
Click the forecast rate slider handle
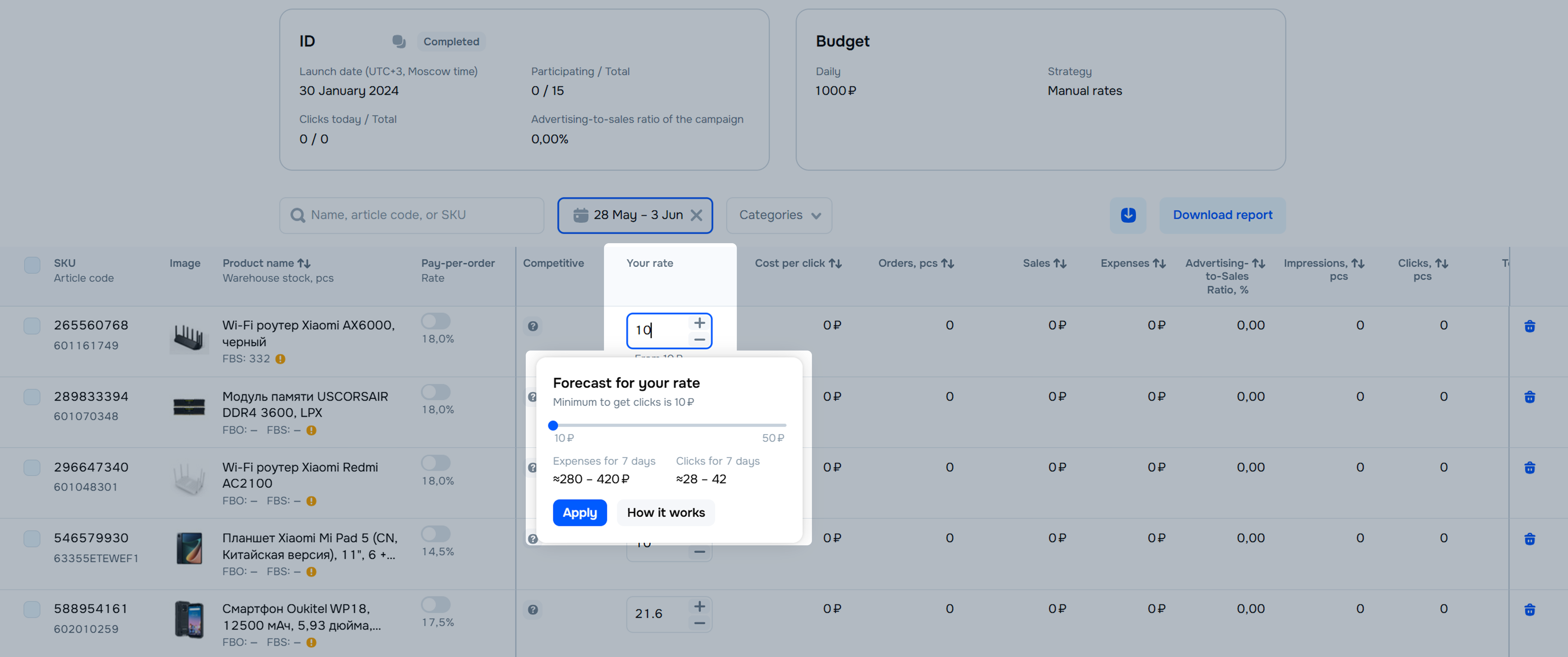553,425
